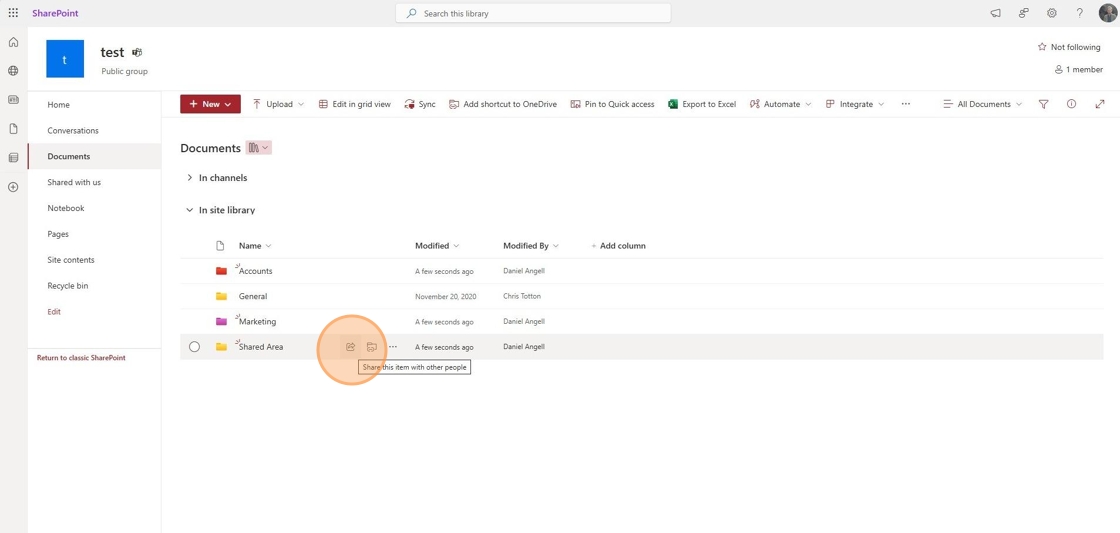Open the Marketing folder name
This screenshot has width=1120, height=533.
tap(257, 322)
